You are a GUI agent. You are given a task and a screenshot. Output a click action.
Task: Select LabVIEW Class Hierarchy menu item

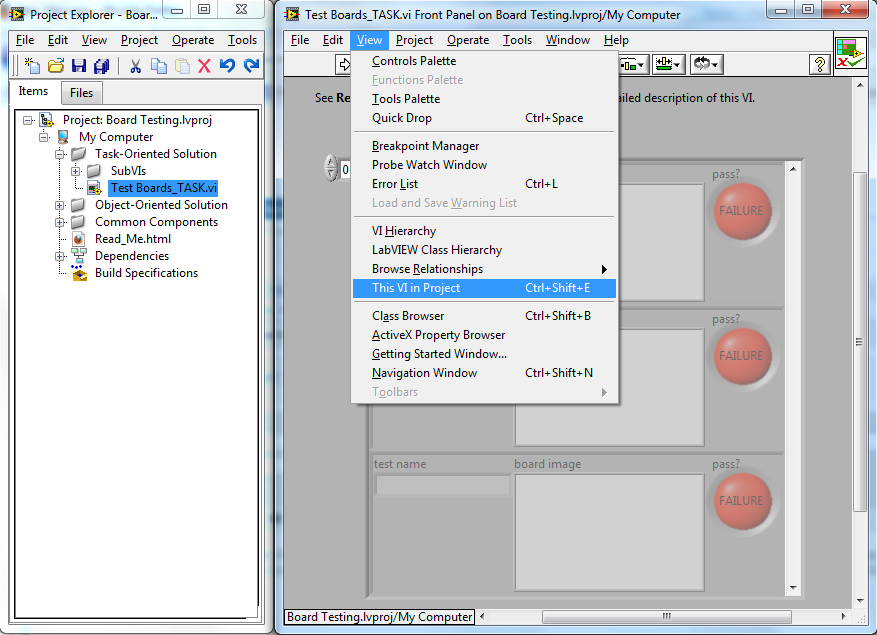click(x=484, y=250)
